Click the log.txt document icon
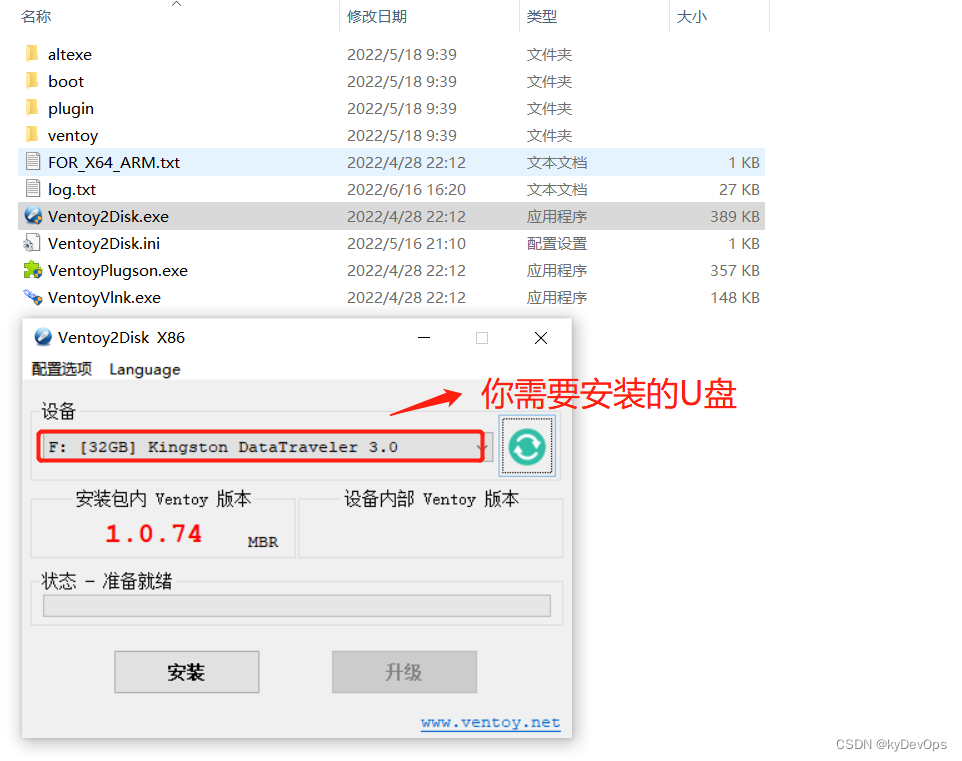The width and height of the screenshot is (962, 761). pos(32,189)
